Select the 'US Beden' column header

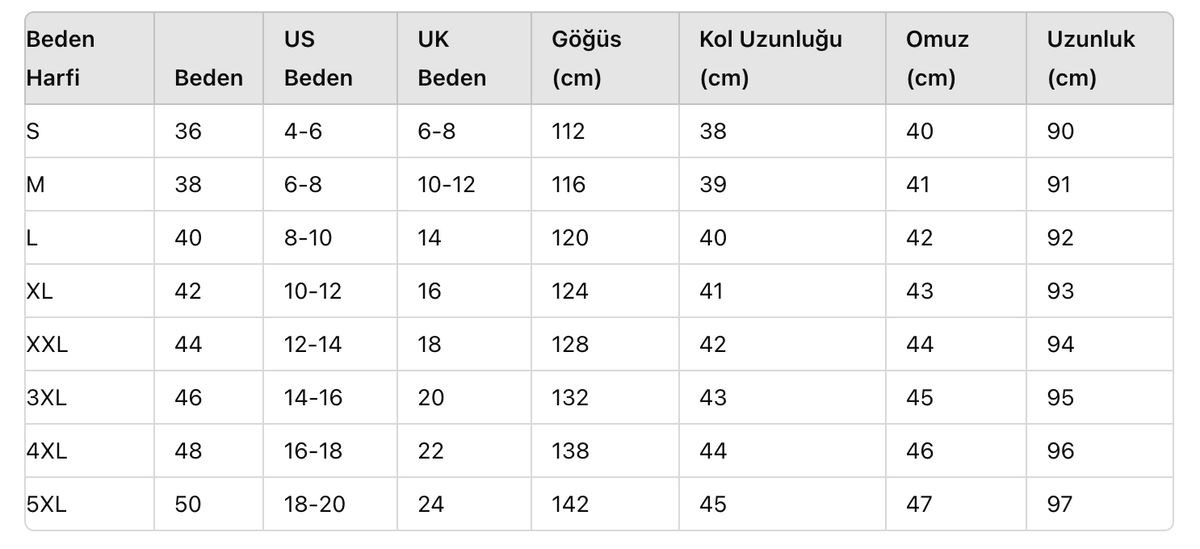coord(318,59)
